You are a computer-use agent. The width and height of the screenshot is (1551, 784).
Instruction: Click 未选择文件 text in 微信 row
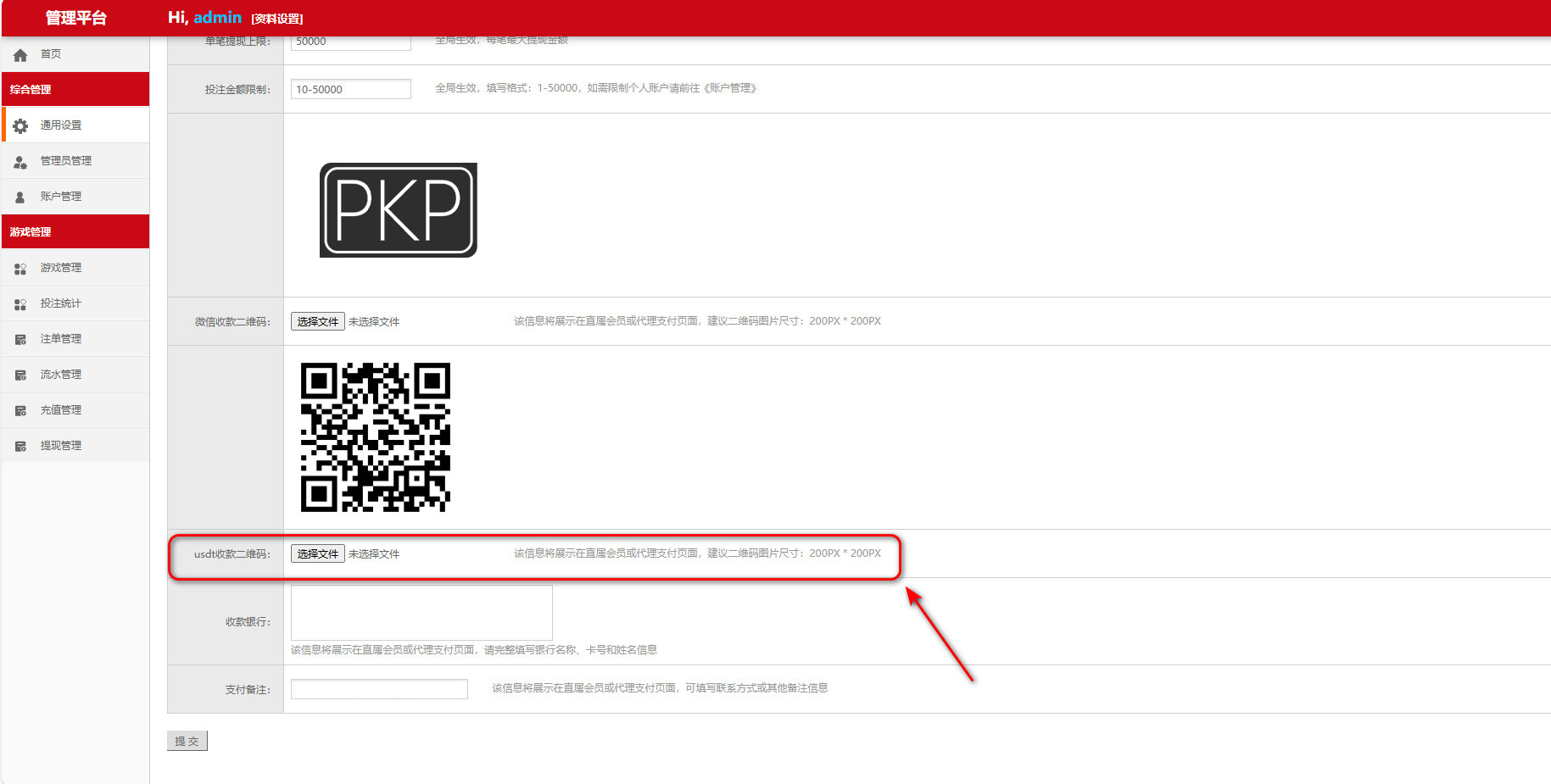pos(374,321)
